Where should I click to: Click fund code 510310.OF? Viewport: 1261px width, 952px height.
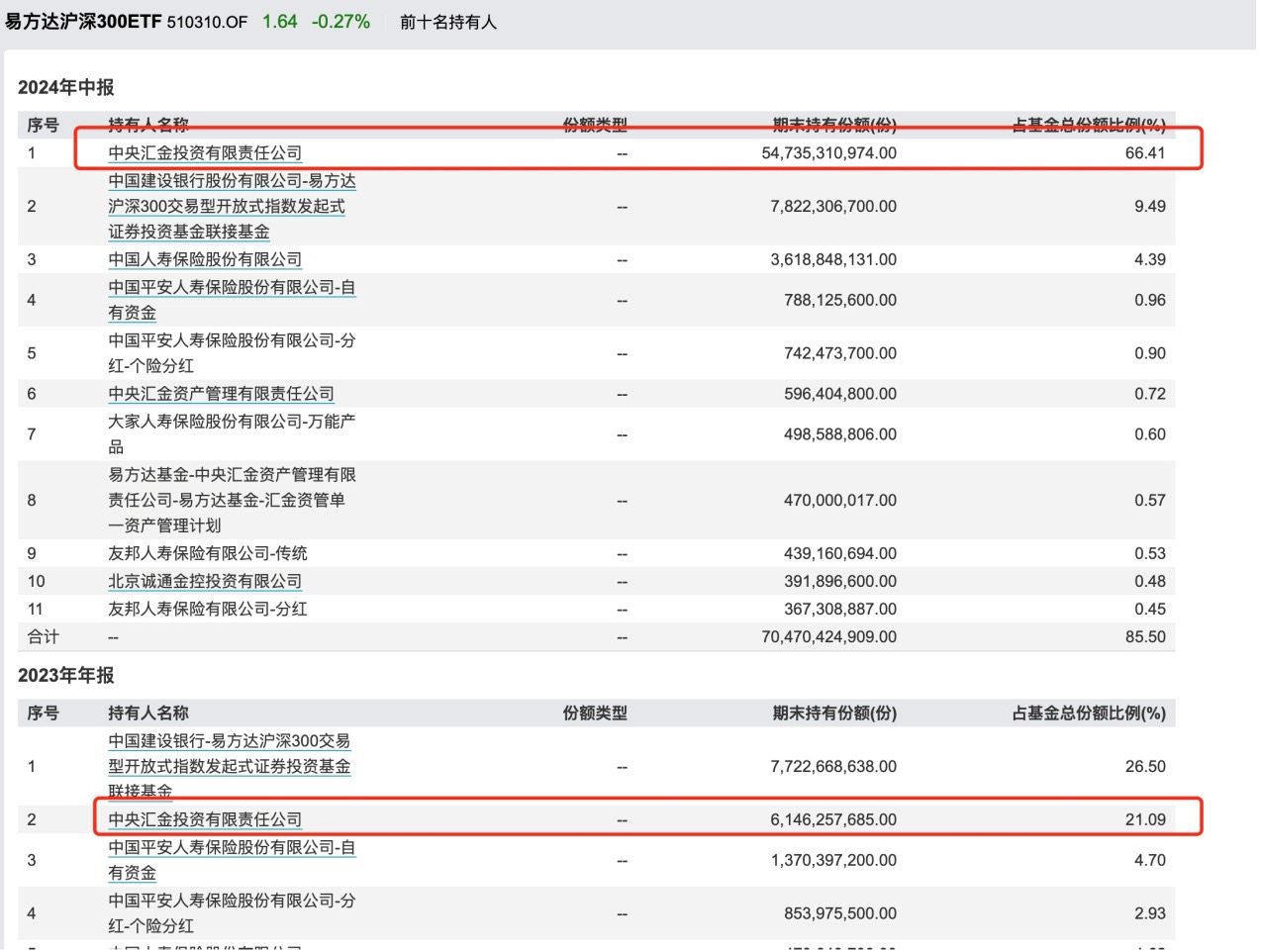point(207,23)
